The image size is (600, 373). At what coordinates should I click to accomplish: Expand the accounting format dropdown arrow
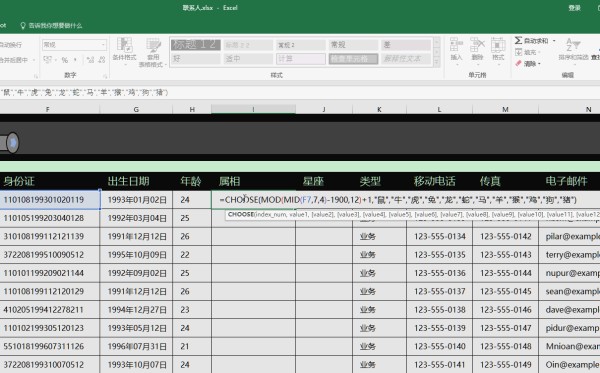pyautogui.click(x=55, y=60)
